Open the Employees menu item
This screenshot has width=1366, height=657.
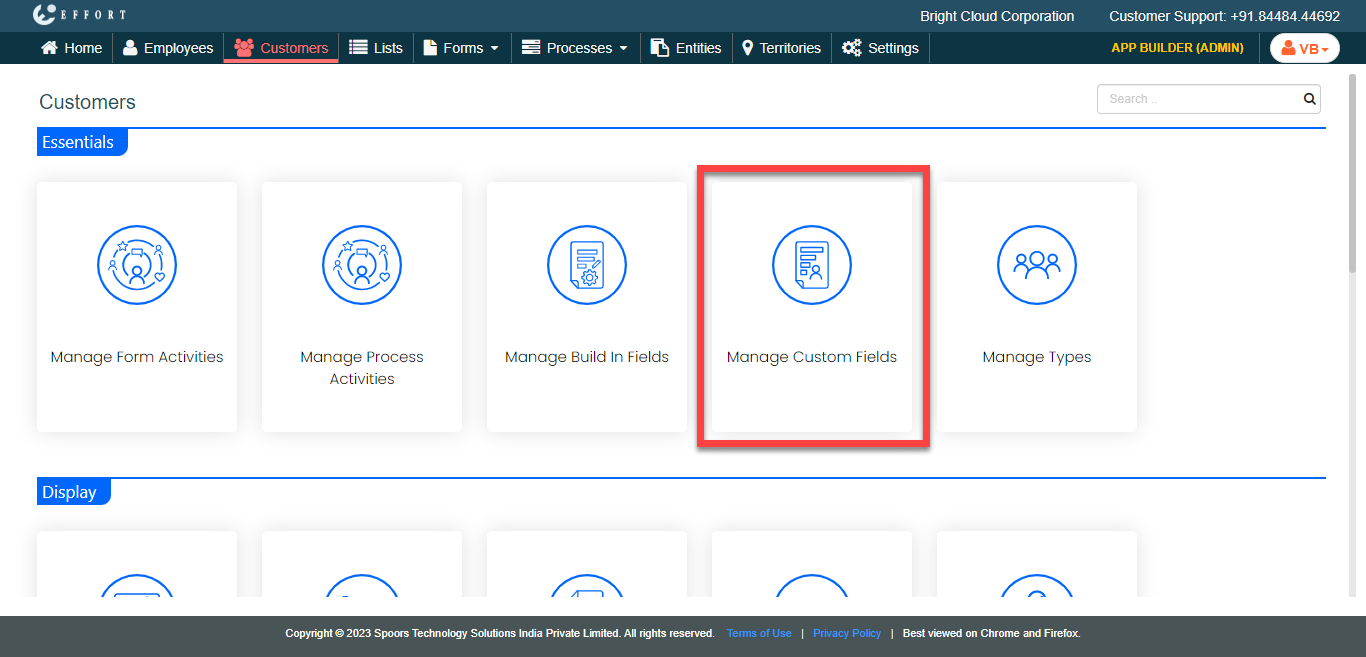tap(168, 48)
